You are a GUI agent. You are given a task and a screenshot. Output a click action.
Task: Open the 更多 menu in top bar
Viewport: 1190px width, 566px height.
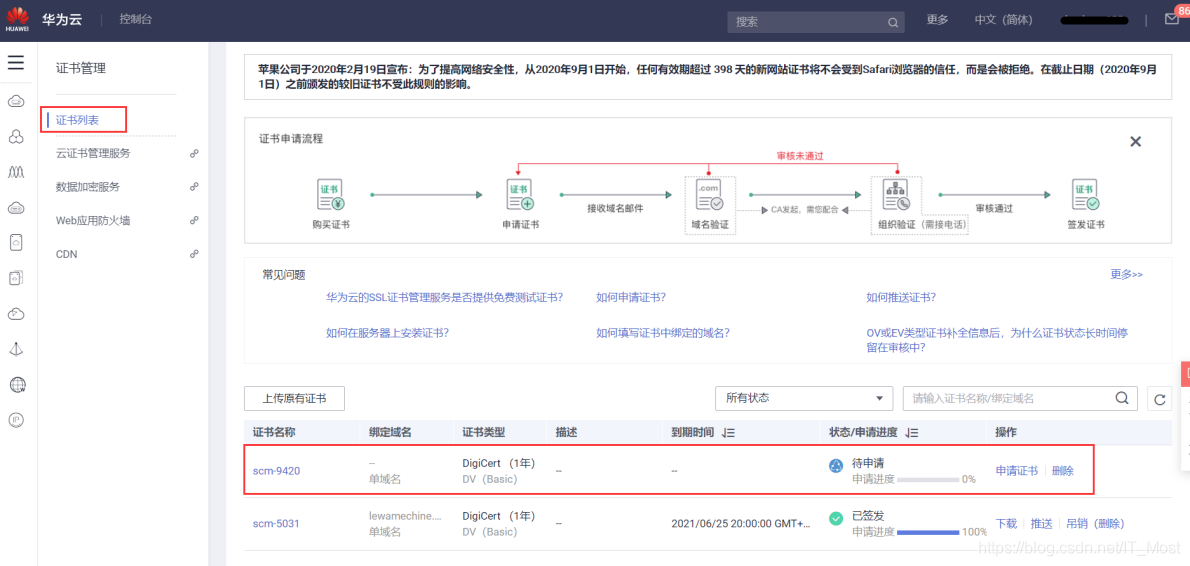point(937,20)
